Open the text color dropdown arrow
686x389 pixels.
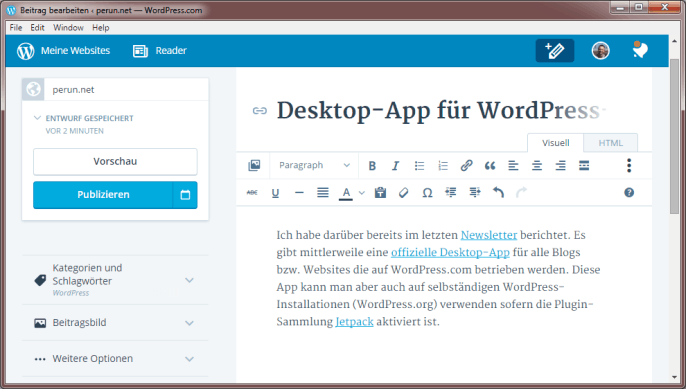pos(362,193)
